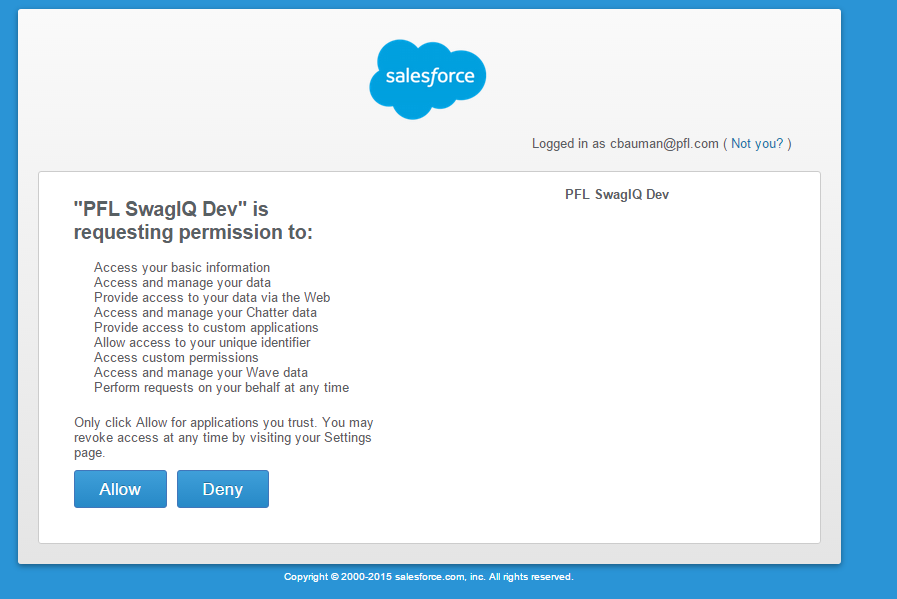Click 'Provide access to your data via the Web'

212,297
